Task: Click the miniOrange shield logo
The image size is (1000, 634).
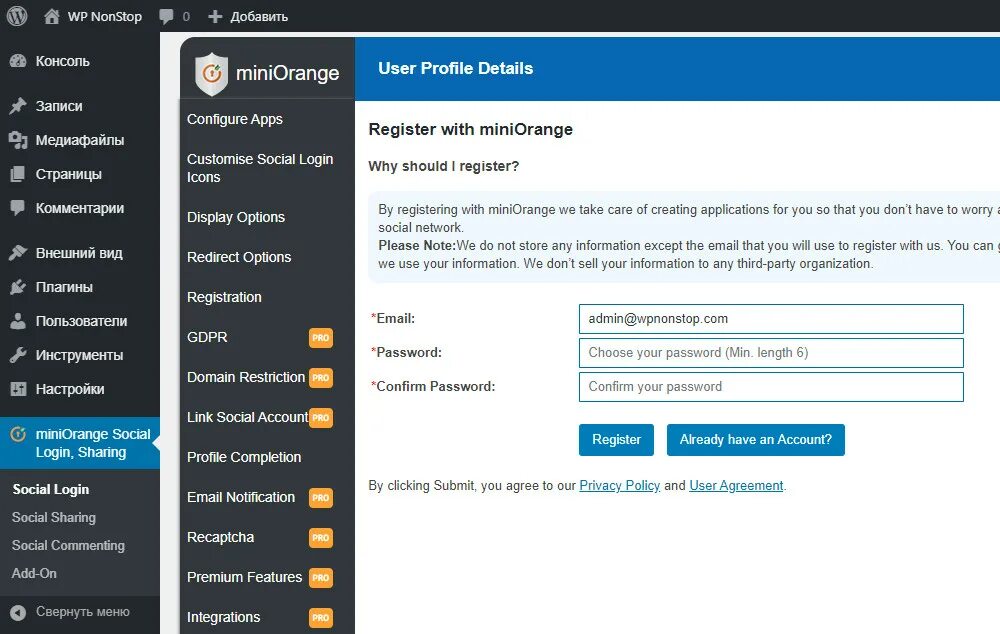Action: pos(211,73)
